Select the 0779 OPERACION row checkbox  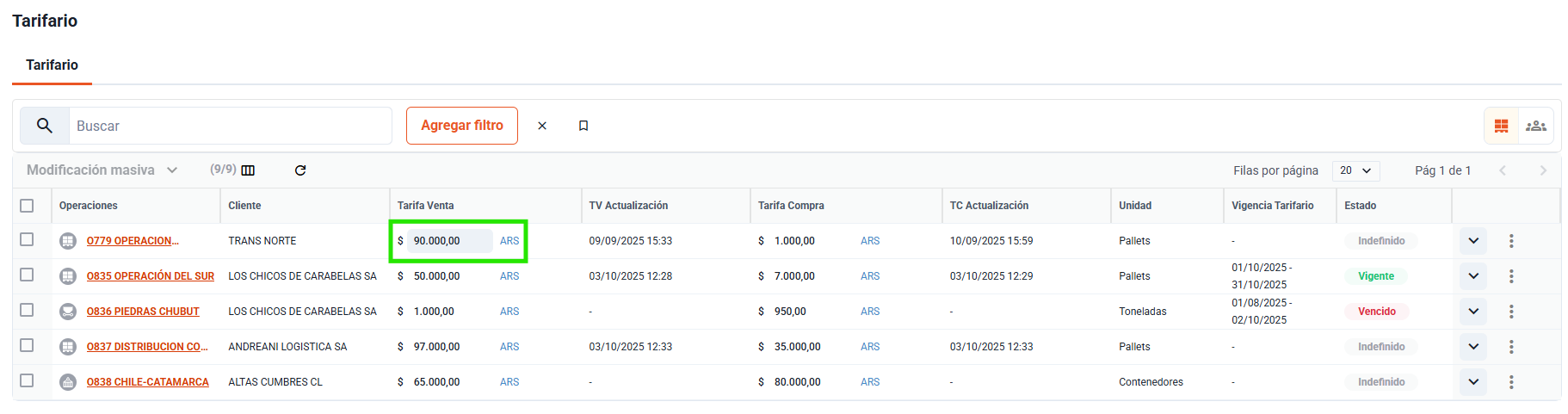[x=27, y=239]
